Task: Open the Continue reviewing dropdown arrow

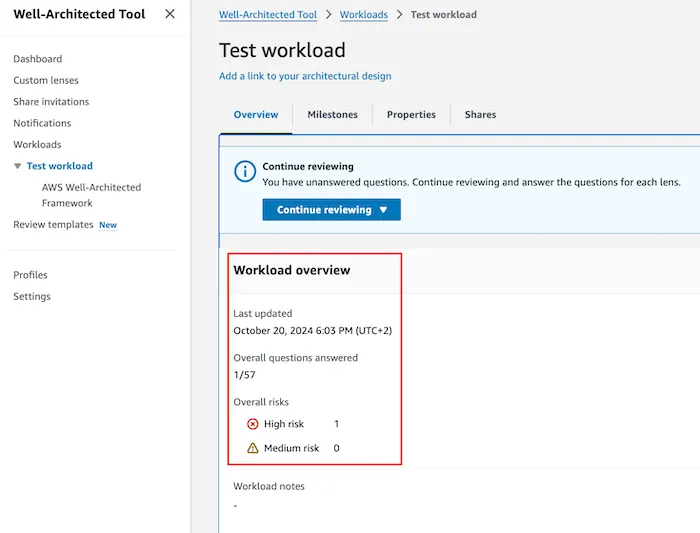Action: click(x=383, y=210)
